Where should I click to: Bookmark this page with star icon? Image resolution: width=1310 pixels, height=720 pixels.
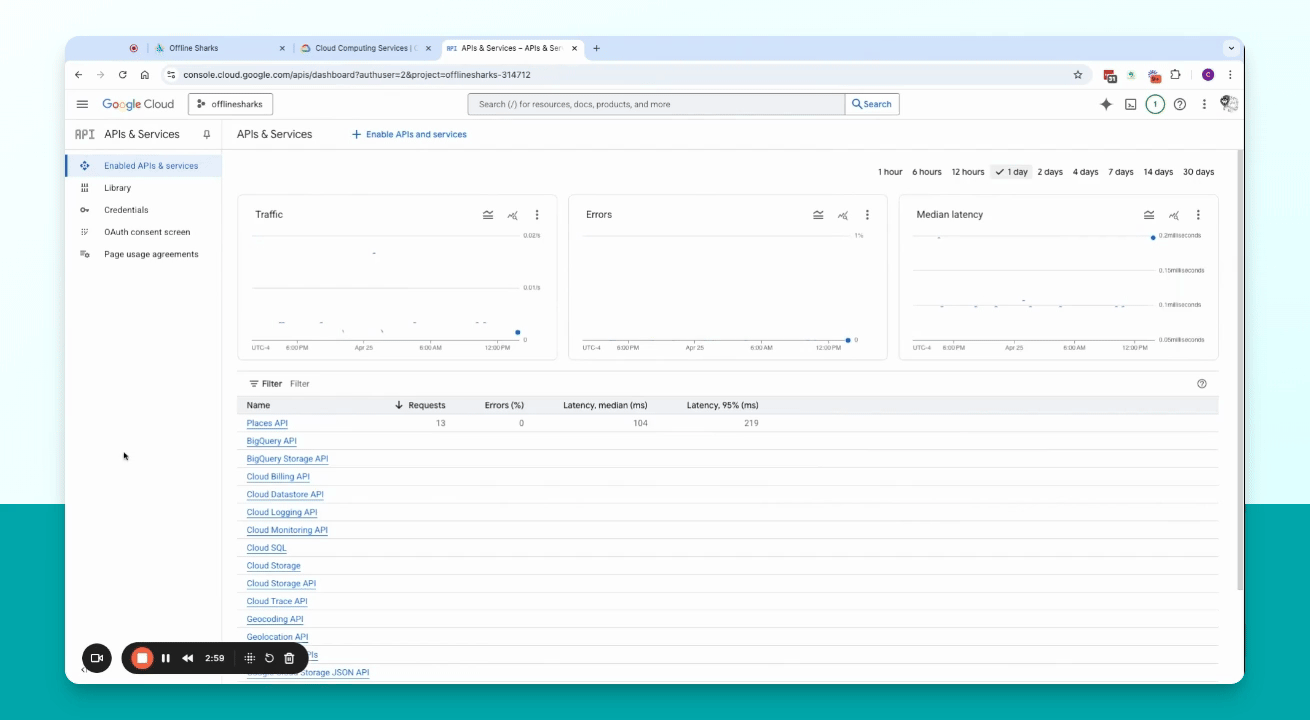[1078, 75]
